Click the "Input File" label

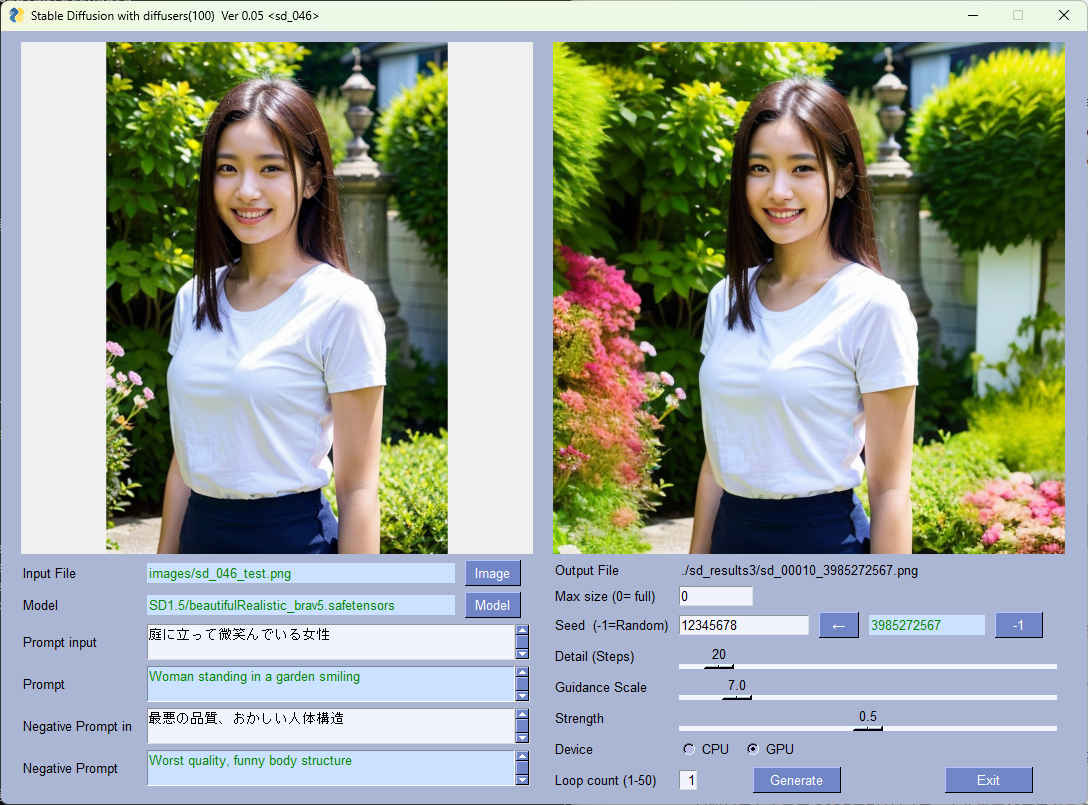click(x=49, y=573)
